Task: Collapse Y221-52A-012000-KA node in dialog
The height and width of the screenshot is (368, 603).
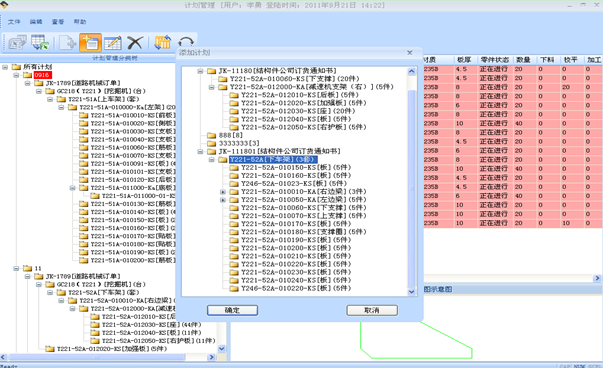Action: 211,87
